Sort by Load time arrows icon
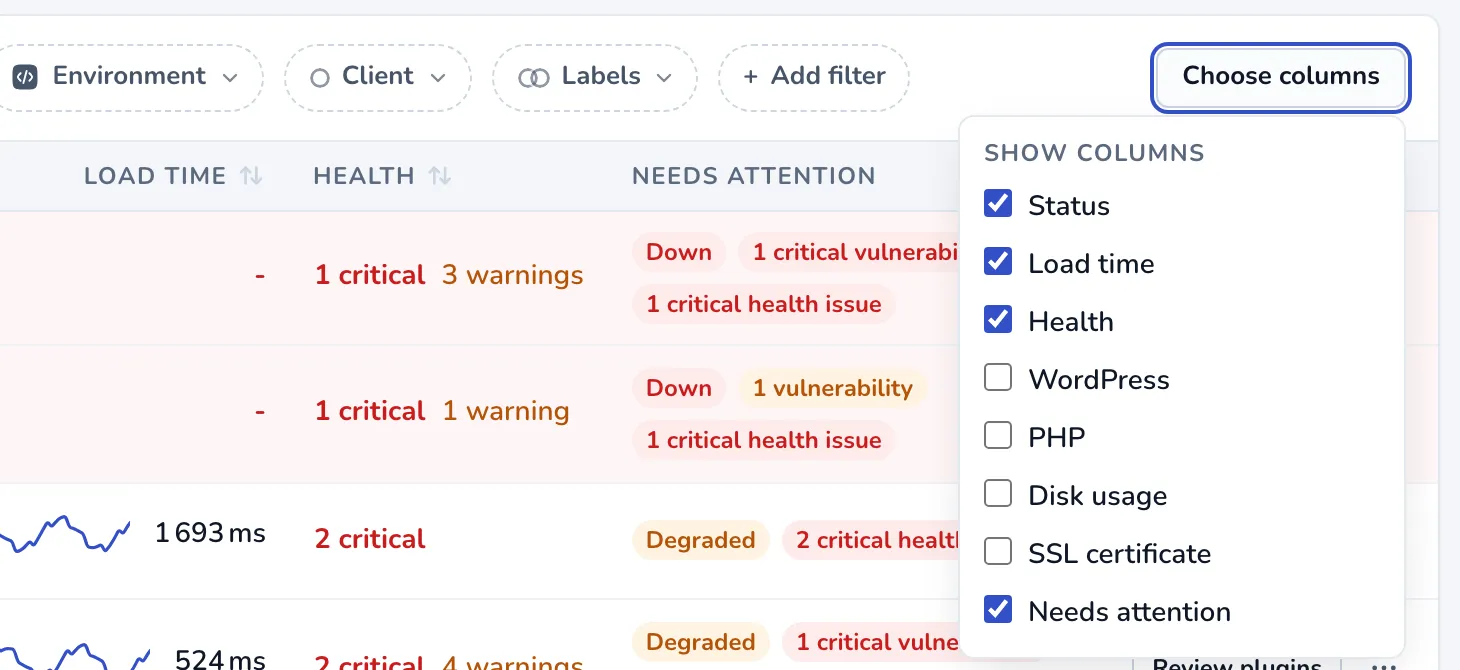This screenshot has height=670, width=1460. coord(251,176)
